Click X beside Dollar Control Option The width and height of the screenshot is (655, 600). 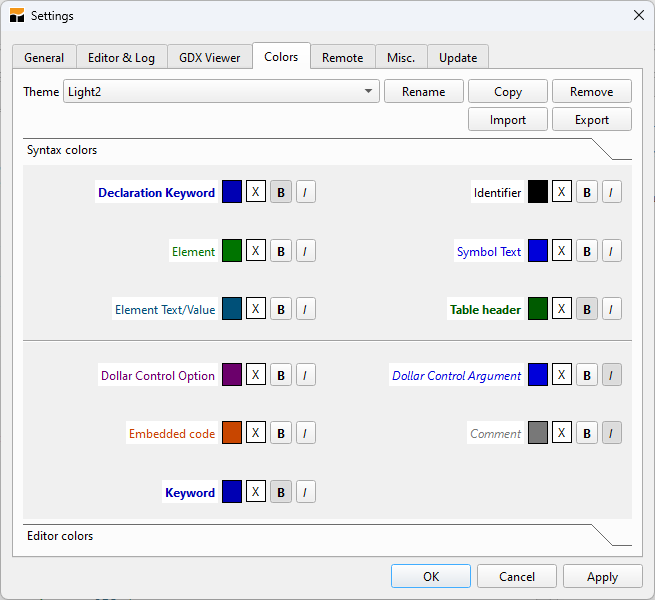(x=256, y=375)
